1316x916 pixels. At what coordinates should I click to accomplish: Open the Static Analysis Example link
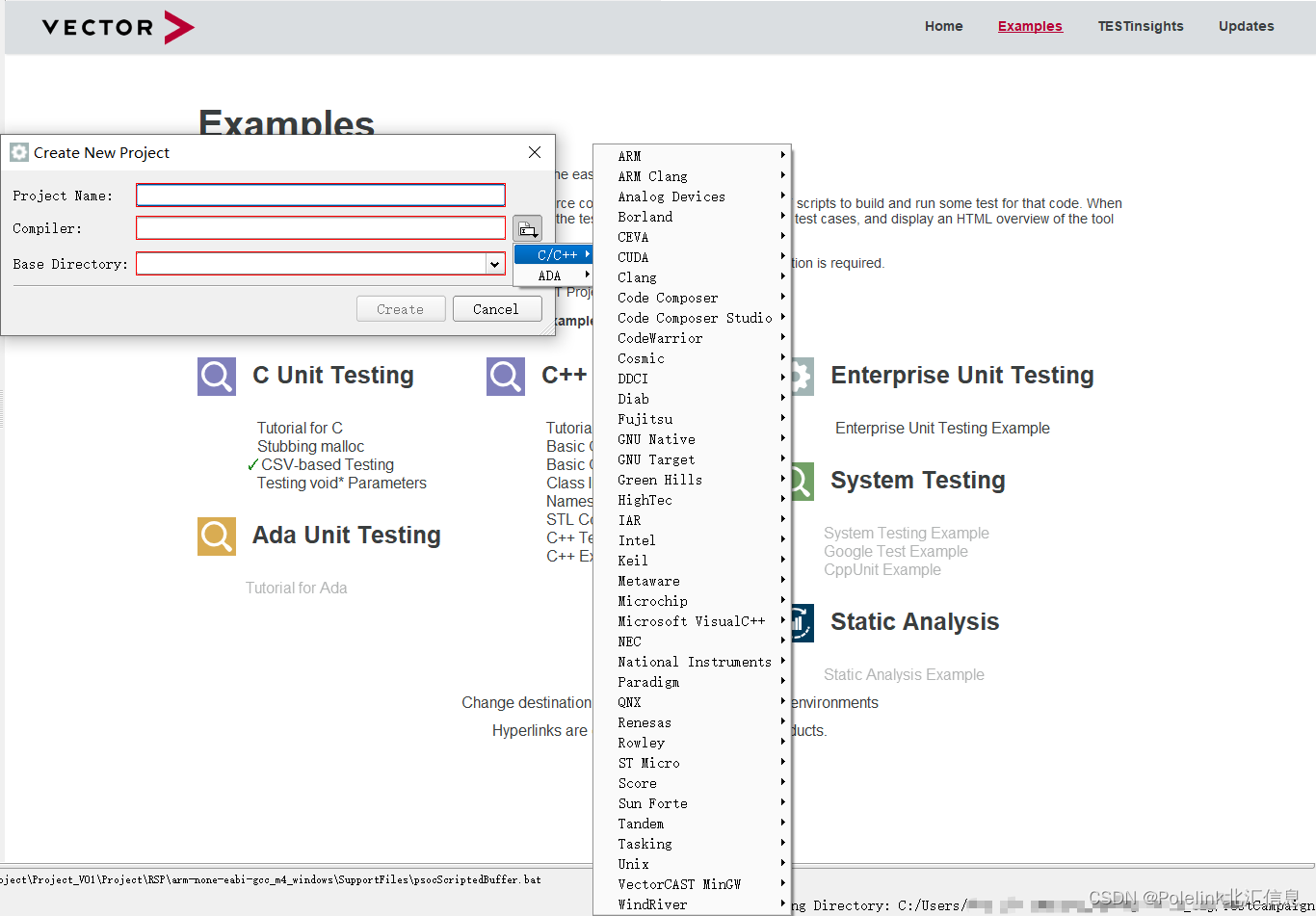click(x=904, y=674)
